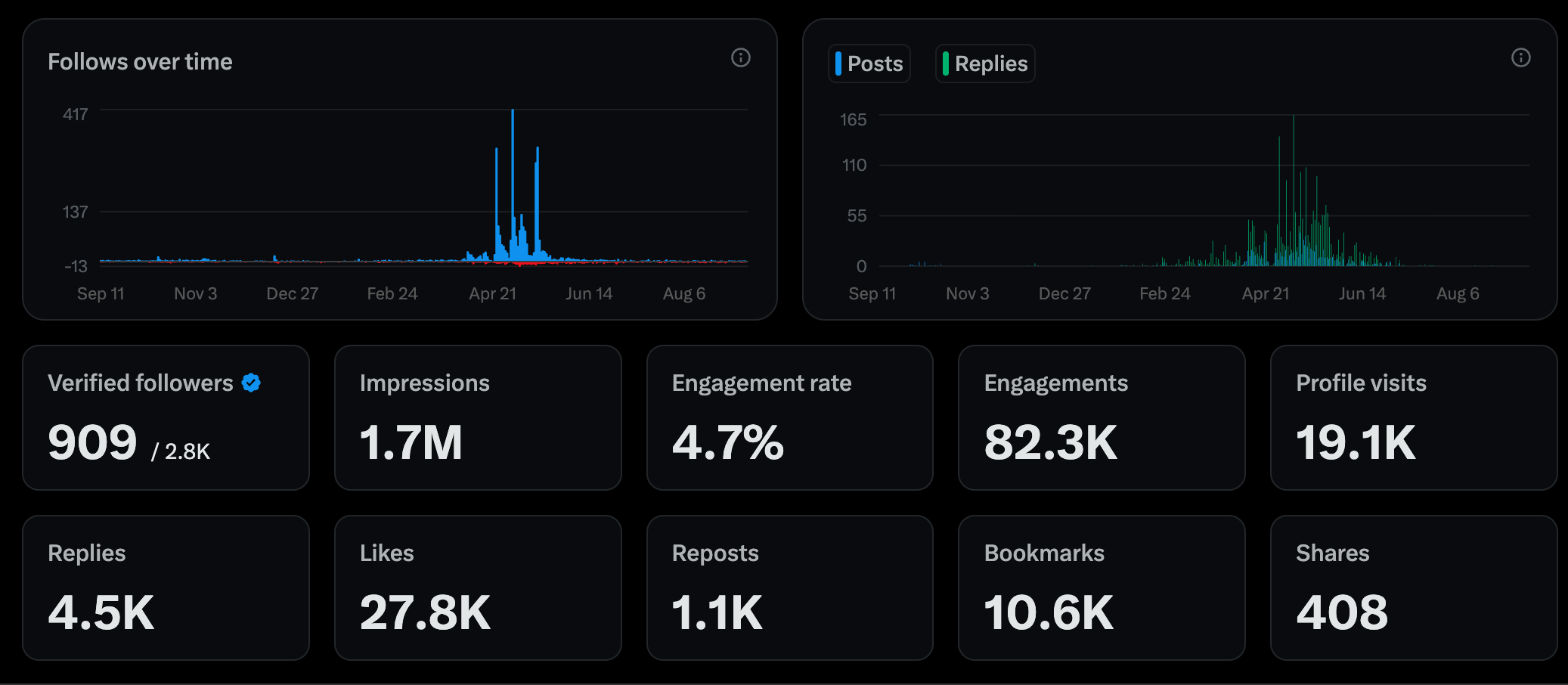Click the blue verified badge beside Verified followers
Screen dimensions: 1568x685
click(251, 383)
